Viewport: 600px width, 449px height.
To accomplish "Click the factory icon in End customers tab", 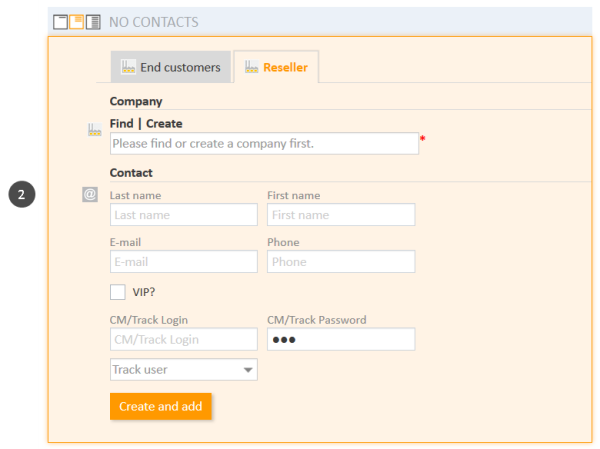I will (128, 67).
